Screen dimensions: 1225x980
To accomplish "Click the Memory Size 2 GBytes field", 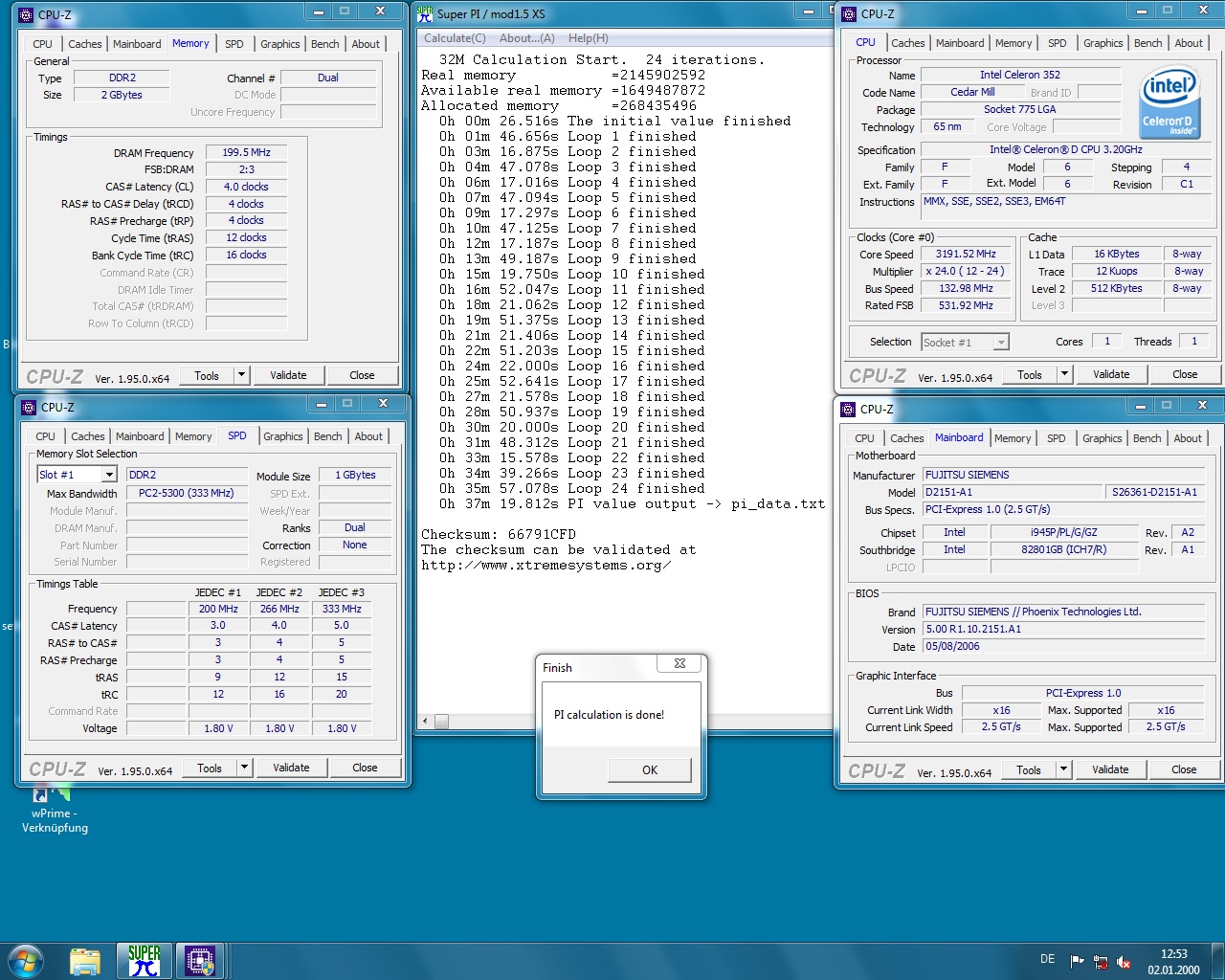I will click(122, 96).
